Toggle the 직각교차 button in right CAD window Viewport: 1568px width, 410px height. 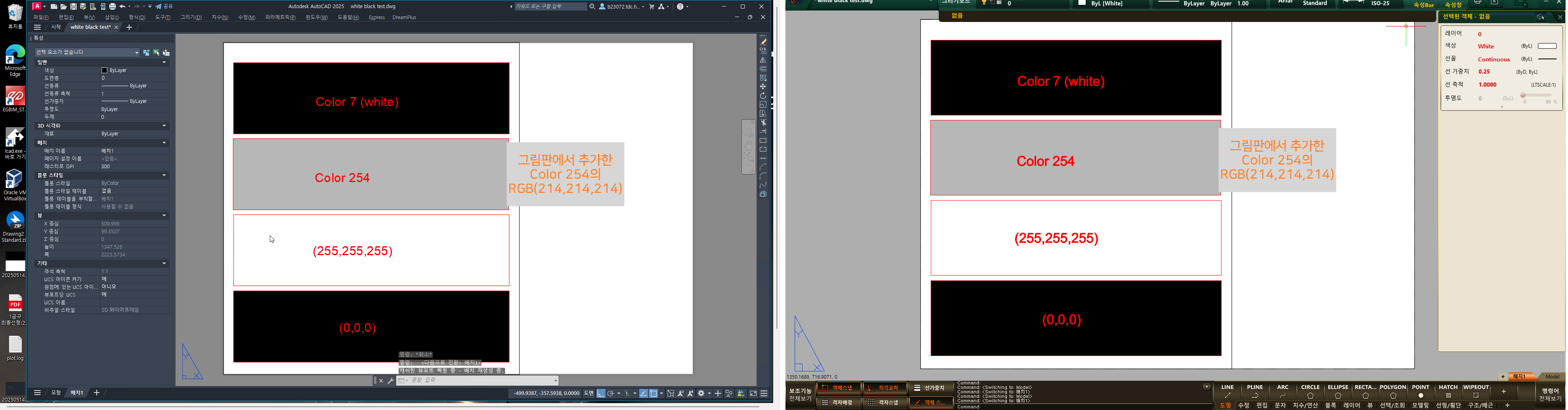tap(885, 388)
